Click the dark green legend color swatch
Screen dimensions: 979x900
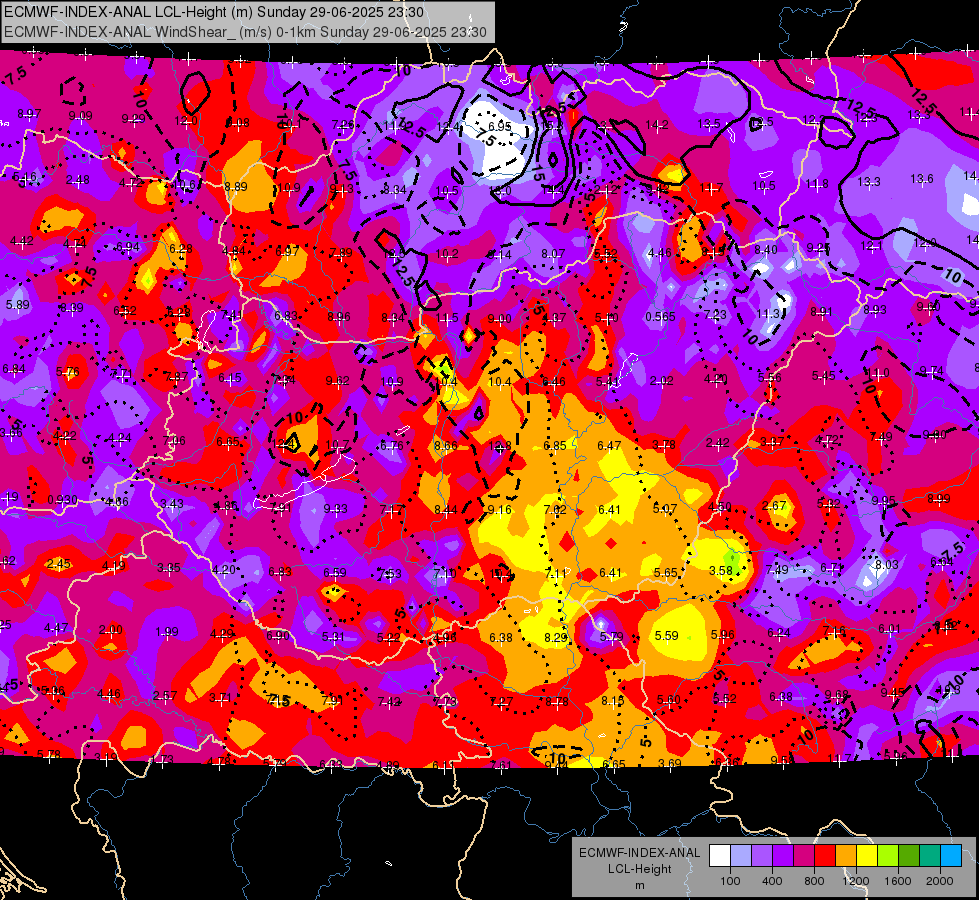pyautogui.click(x=909, y=856)
